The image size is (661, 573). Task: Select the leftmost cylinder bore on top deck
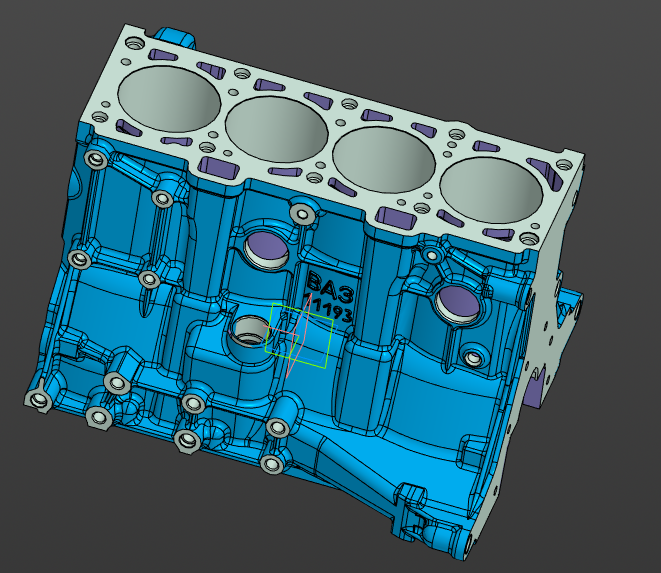(x=169, y=99)
